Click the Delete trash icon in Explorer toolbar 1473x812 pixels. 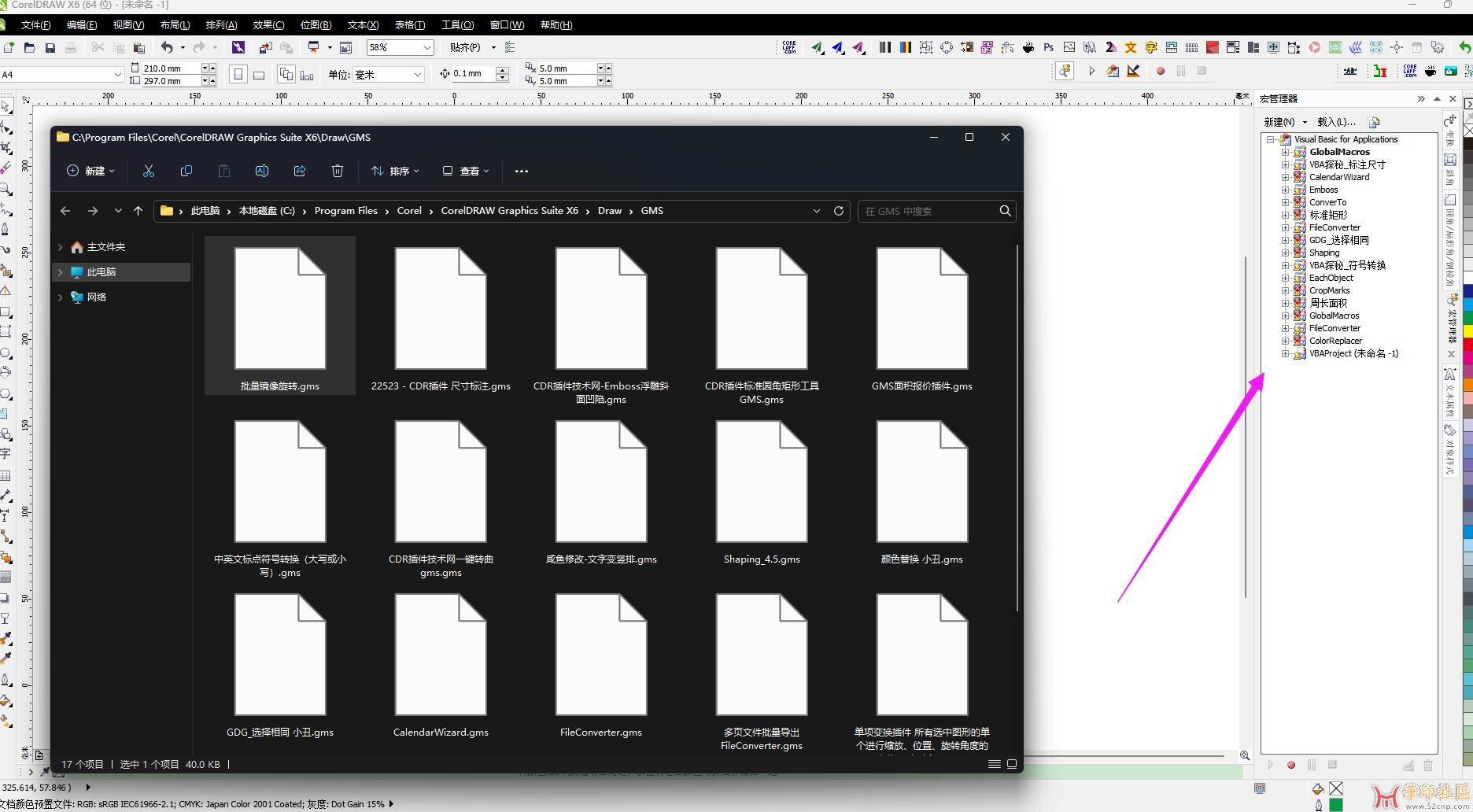point(338,171)
